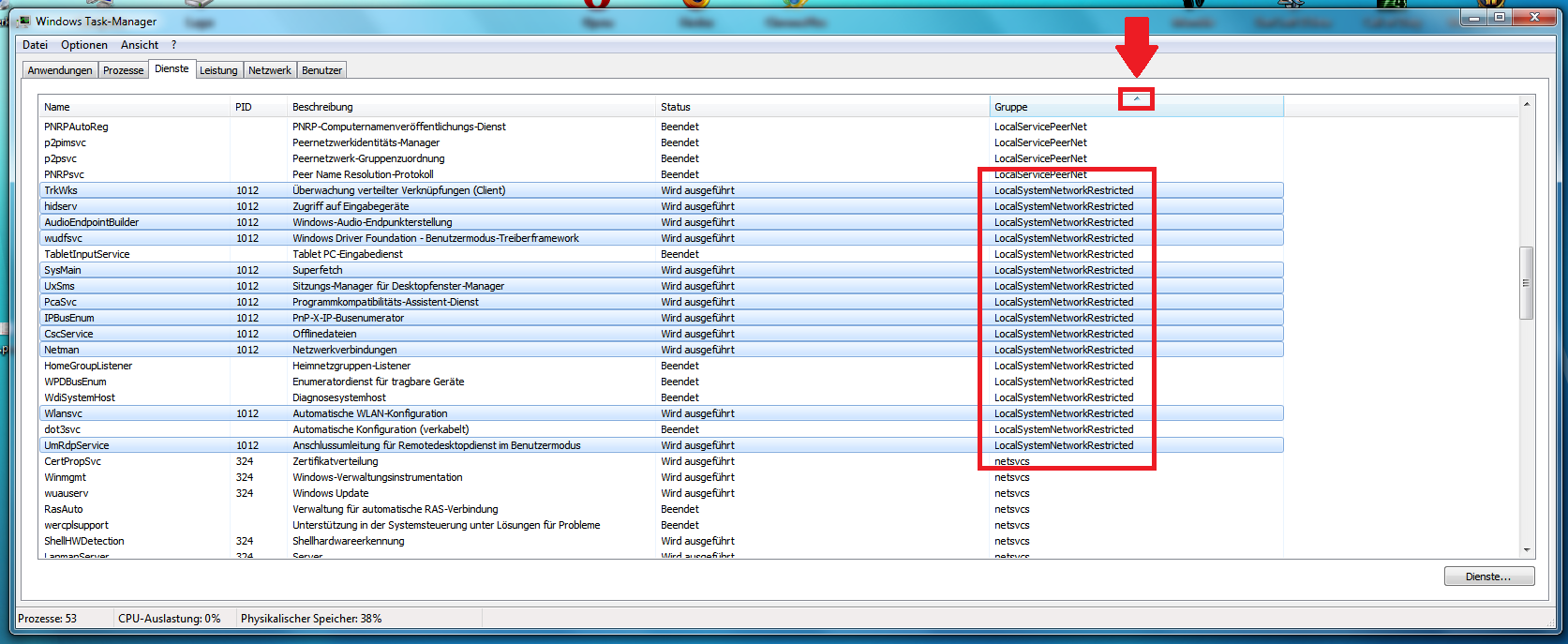Click the vertical scrollbar thumb

(1527, 283)
